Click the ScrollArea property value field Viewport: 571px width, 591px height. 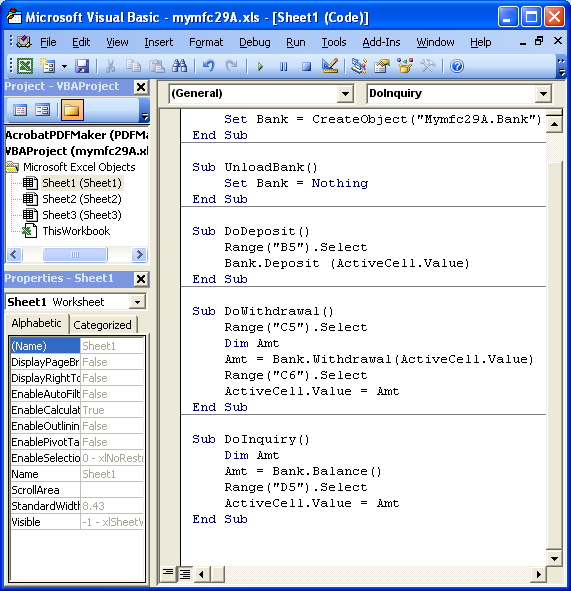(x=112, y=490)
